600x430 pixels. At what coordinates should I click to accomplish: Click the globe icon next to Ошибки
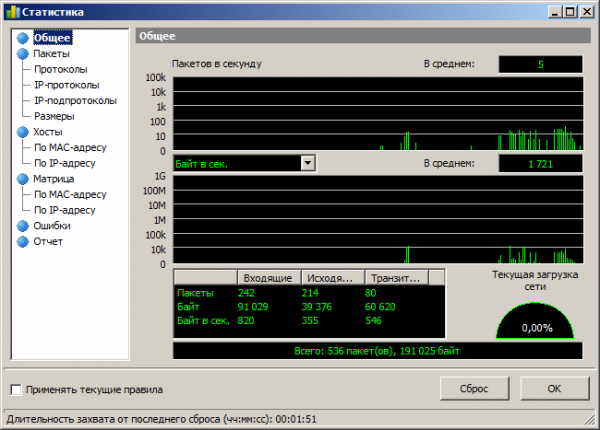23,226
